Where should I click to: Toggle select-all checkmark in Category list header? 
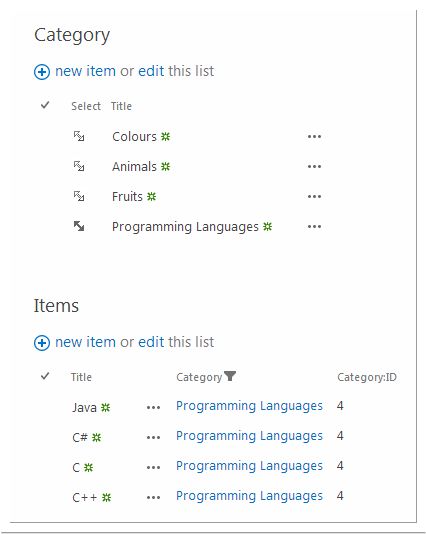[x=45, y=105]
